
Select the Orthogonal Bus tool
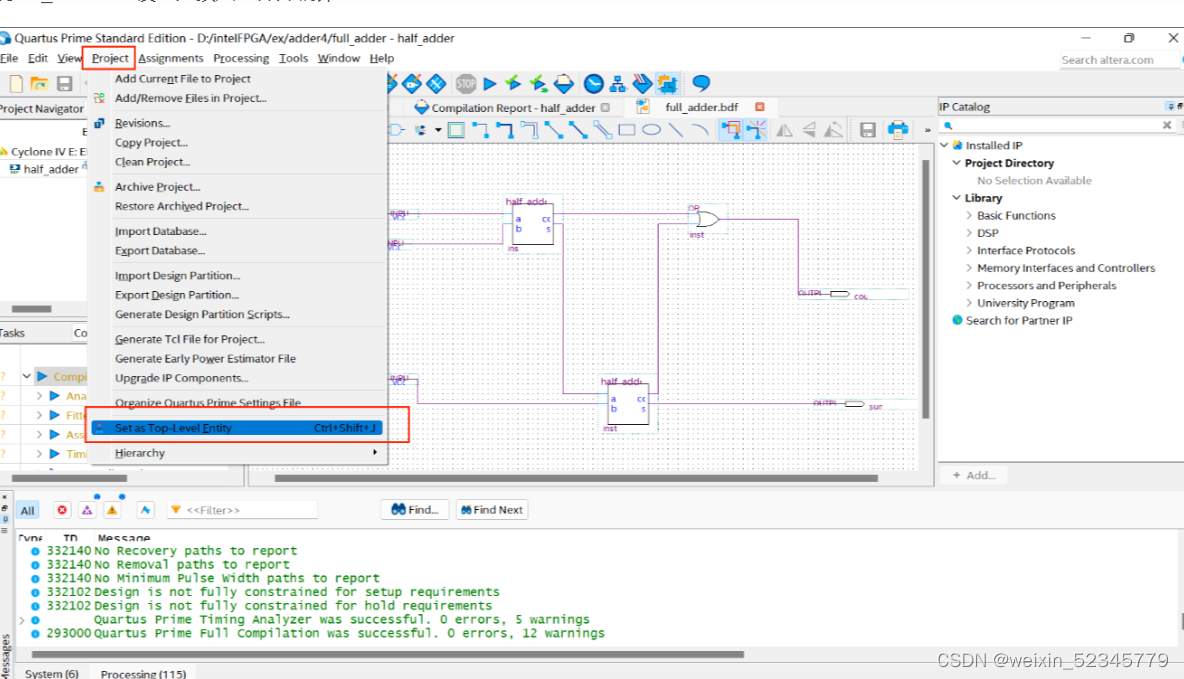pyautogui.click(x=504, y=130)
